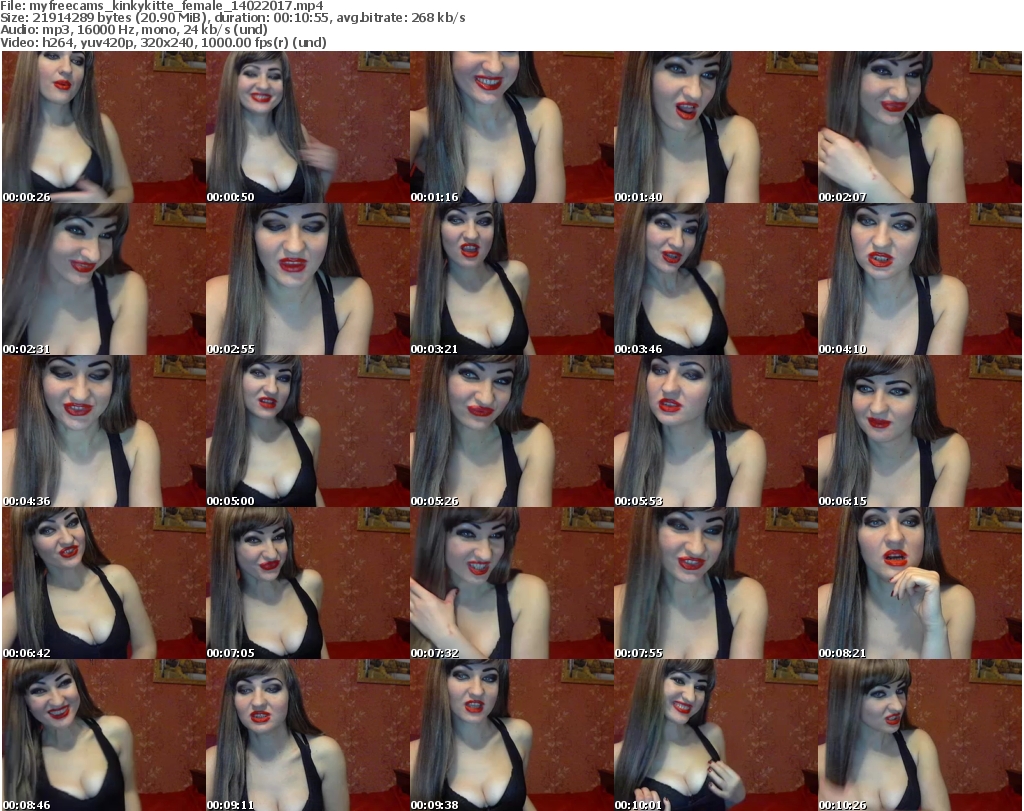Pick the preview frame marked 00:07:55
The width and height of the screenshot is (1024, 811).
tap(716, 583)
